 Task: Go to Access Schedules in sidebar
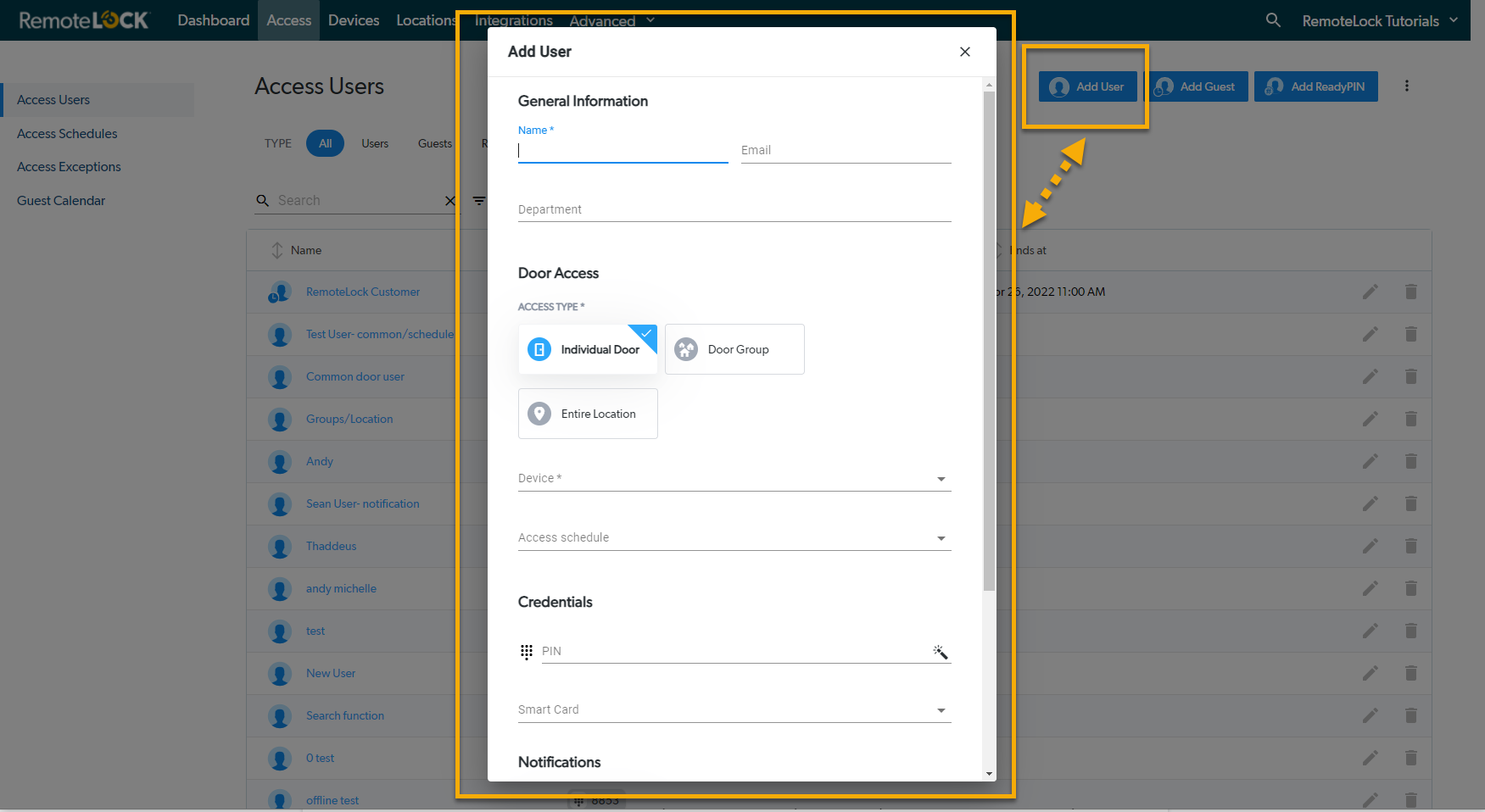[x=67, y=134]
